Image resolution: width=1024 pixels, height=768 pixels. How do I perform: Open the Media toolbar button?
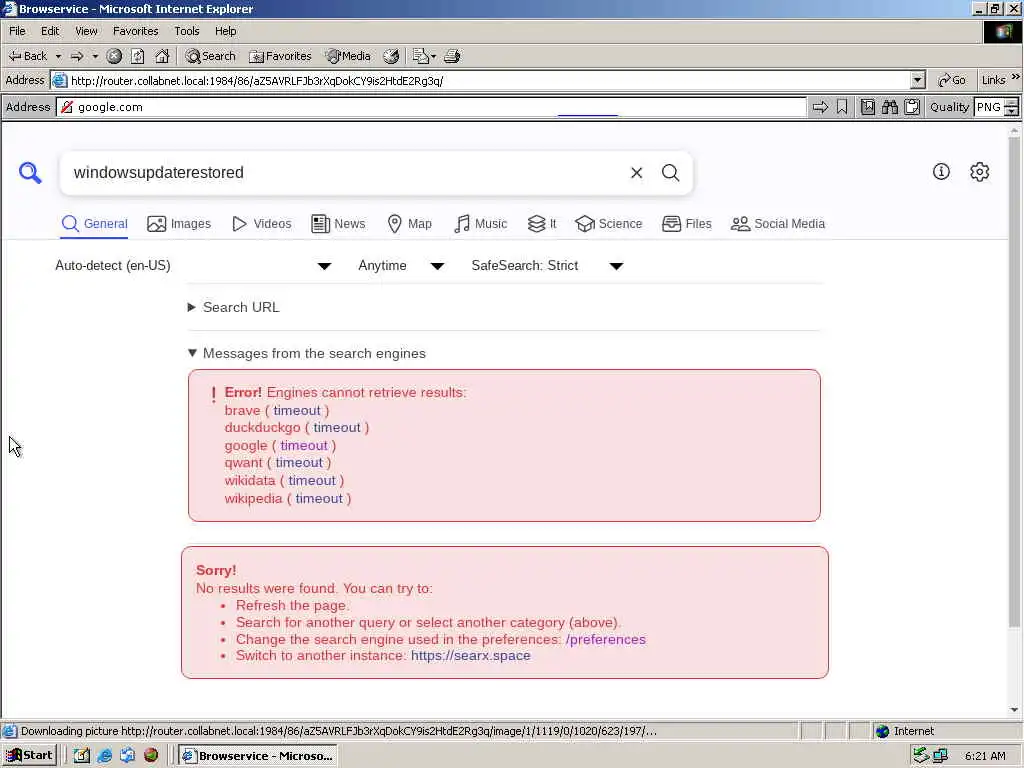click(x=348, y=56)
